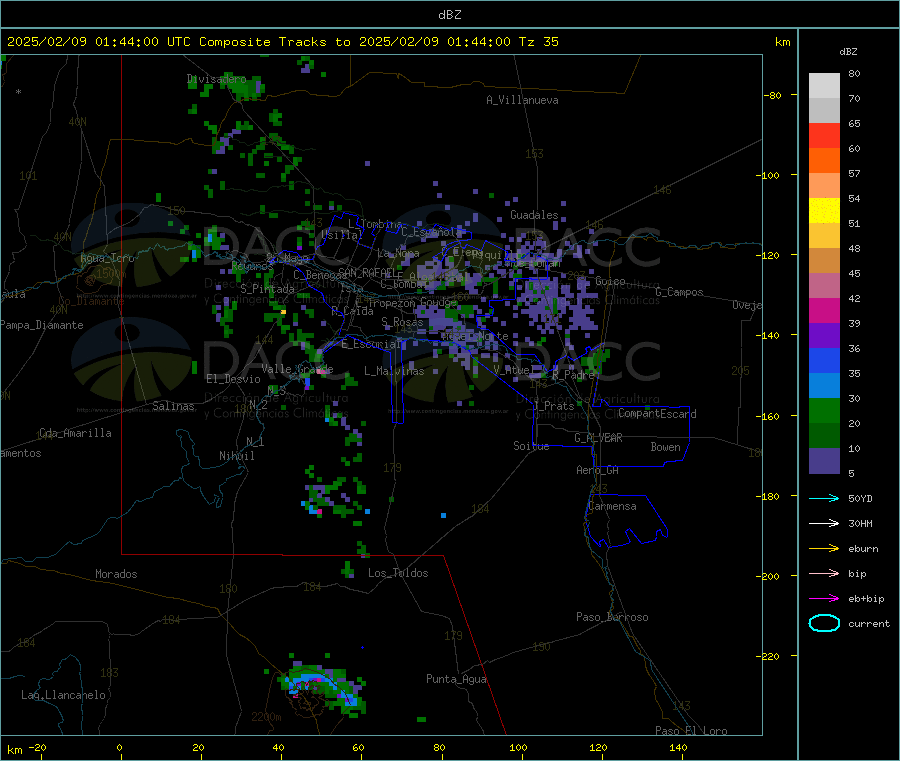
Task: Click the 'Carmensa' map label
Action: (x=612, y=507)
